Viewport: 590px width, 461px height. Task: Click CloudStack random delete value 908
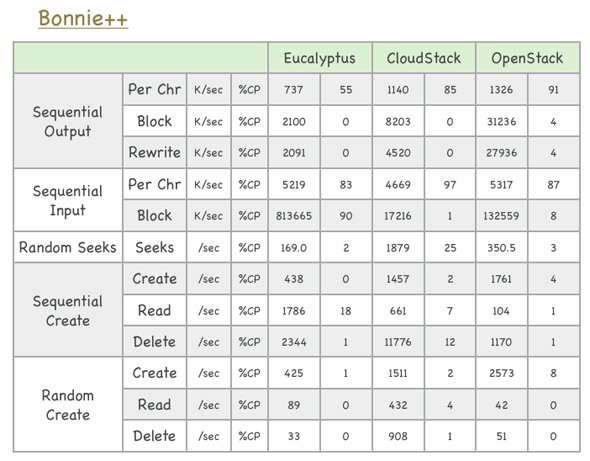pyautogui.click(x=398, y=436)
